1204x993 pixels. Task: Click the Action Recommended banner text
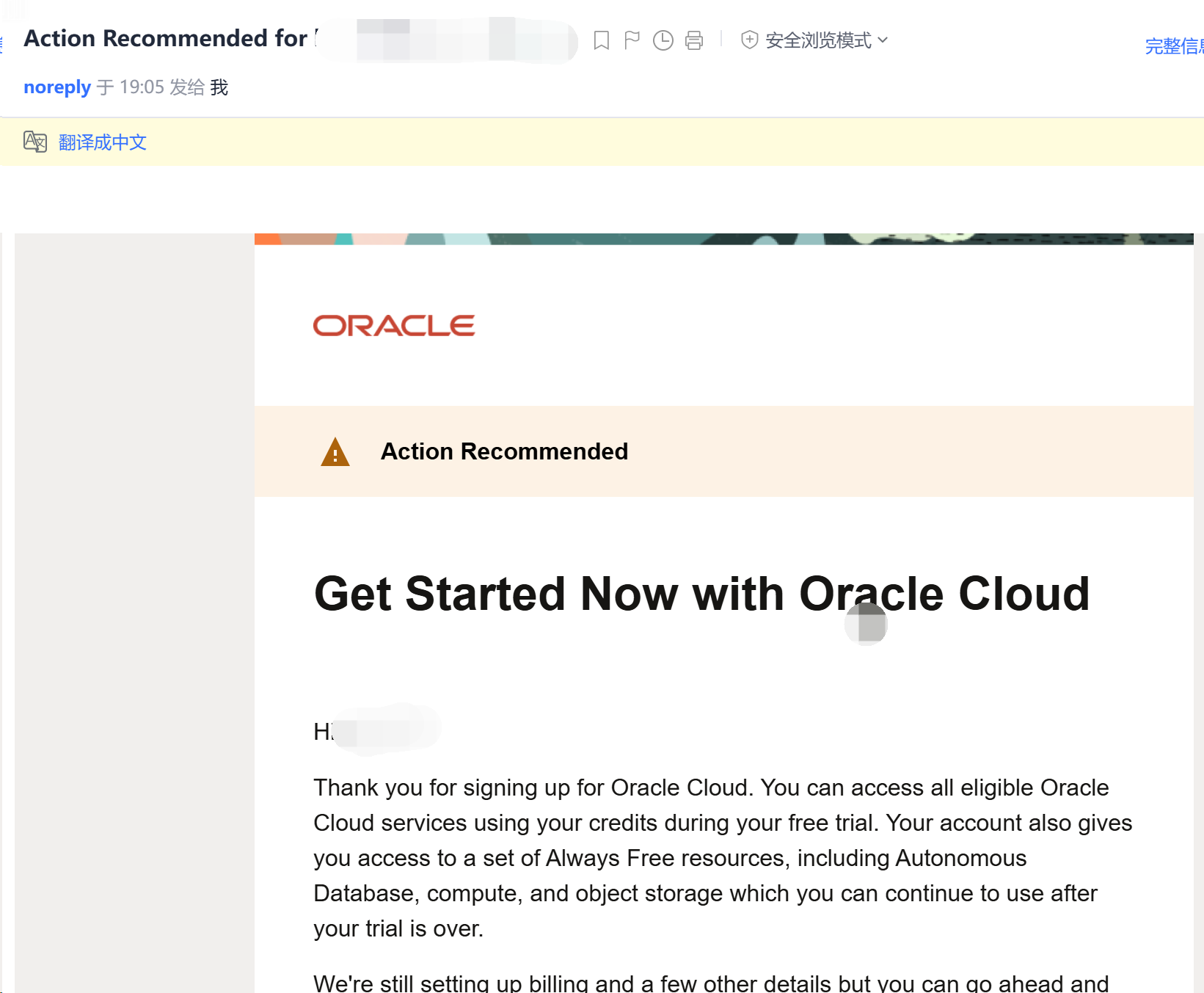point(504,451)
